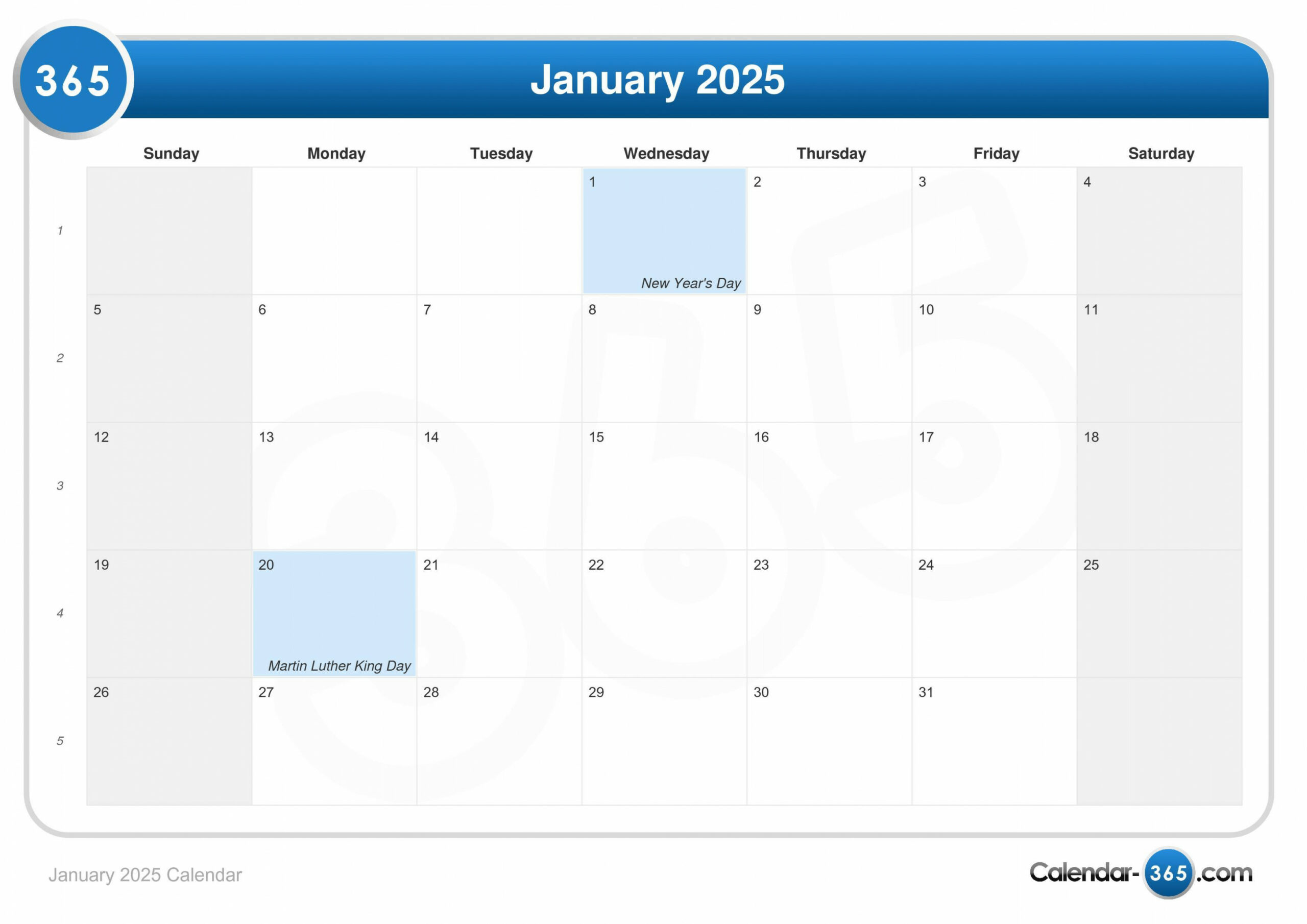
Task: Select the week 2 row number
Action: [58, 360]
